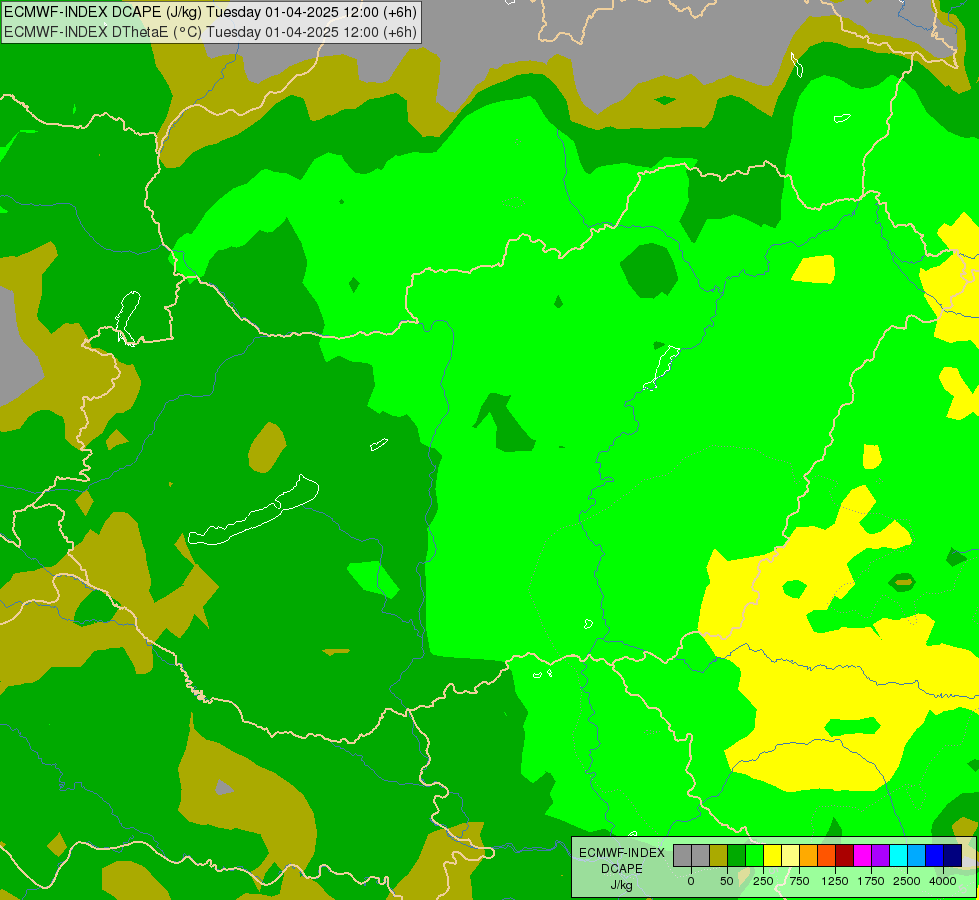
Task: Click the legend value 750
Action: coord(799,881)
